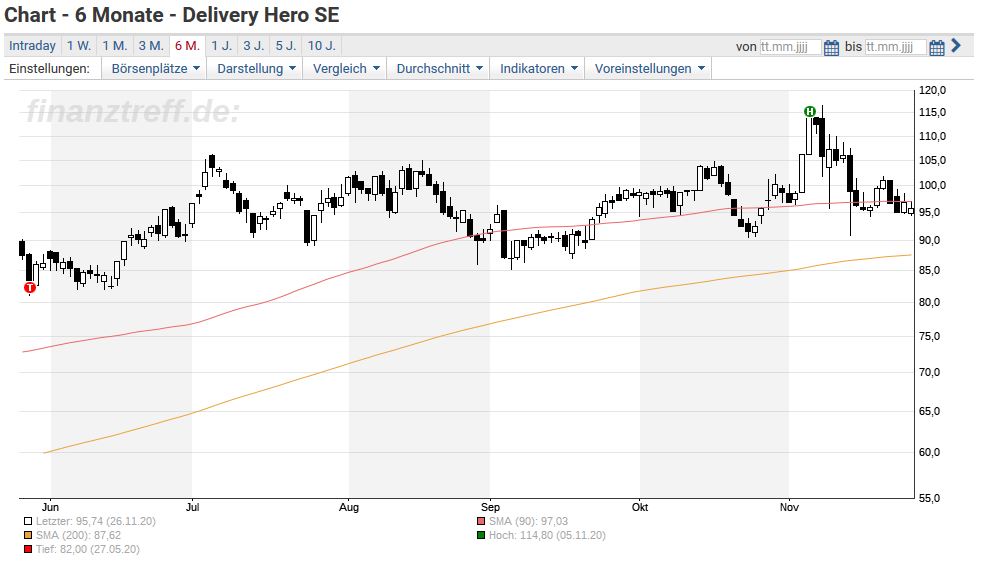Screen dimensions: 985x564
Task: Click the pink SMA (90) legend swatch
Action: click(481, 521)
